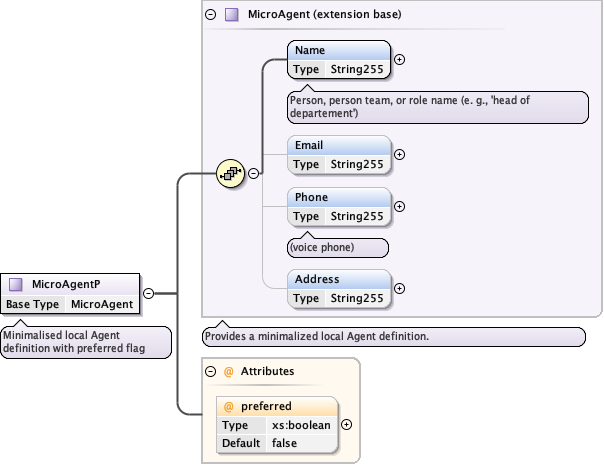Collapse the MicroAgentP node children

[148, 293]
